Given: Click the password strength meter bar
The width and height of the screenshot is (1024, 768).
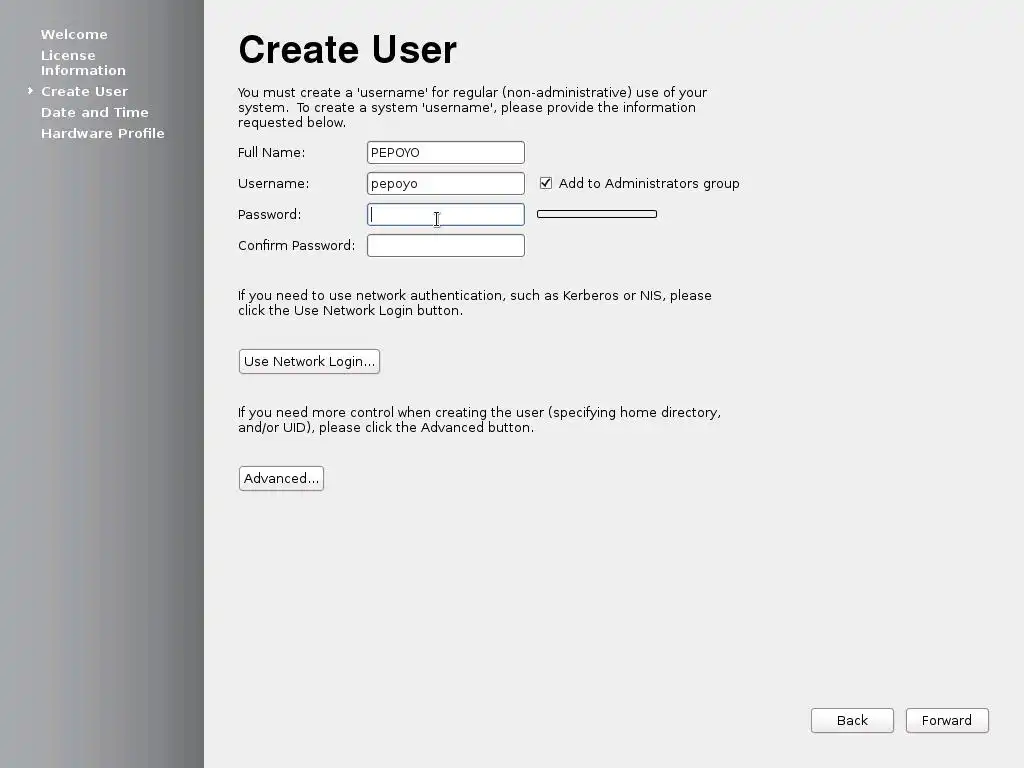Looking at the screenshot, I should point(597,214).
